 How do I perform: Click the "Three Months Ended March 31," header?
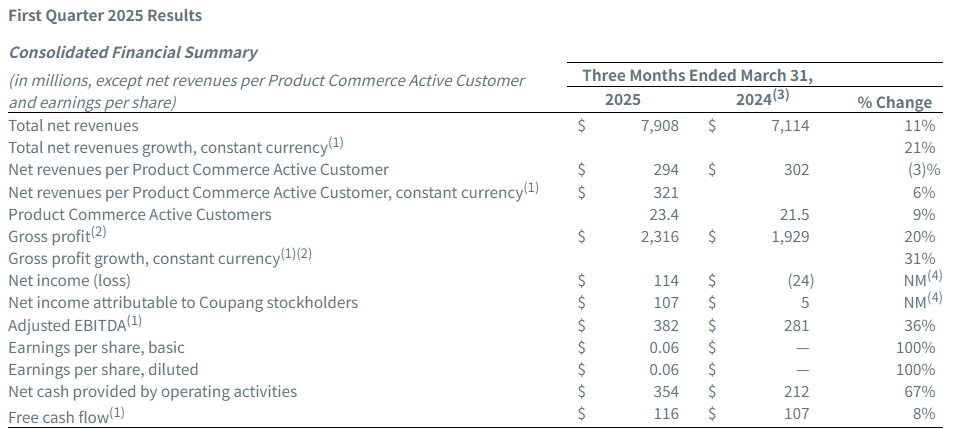click(698, 76)
